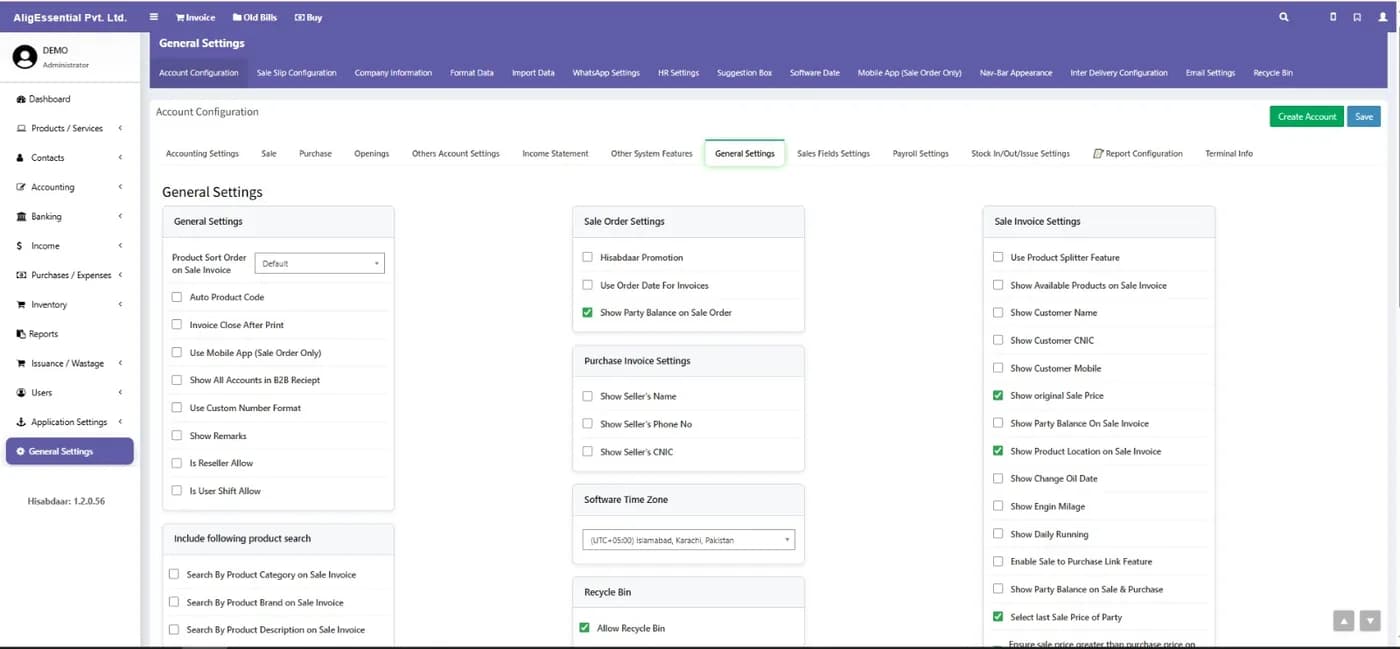Tick Show Seller's Name checkbox

coord(588,396)
